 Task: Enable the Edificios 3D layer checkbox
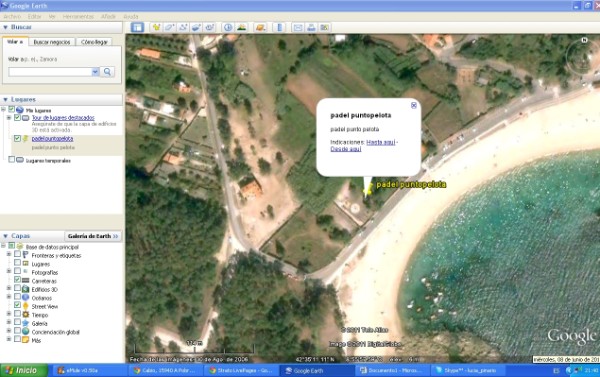click(17, 288)
